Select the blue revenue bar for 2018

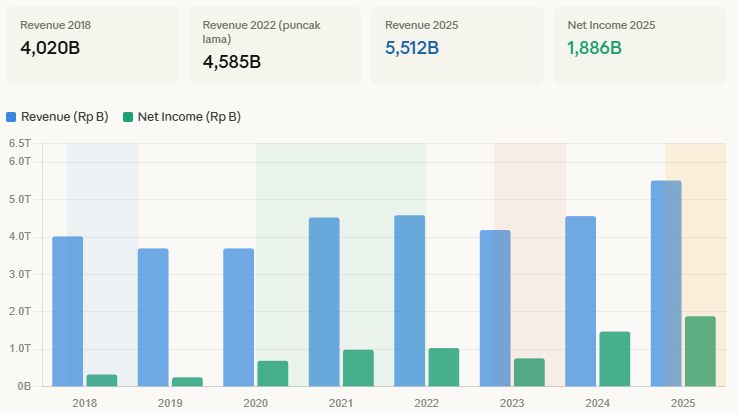67,310
